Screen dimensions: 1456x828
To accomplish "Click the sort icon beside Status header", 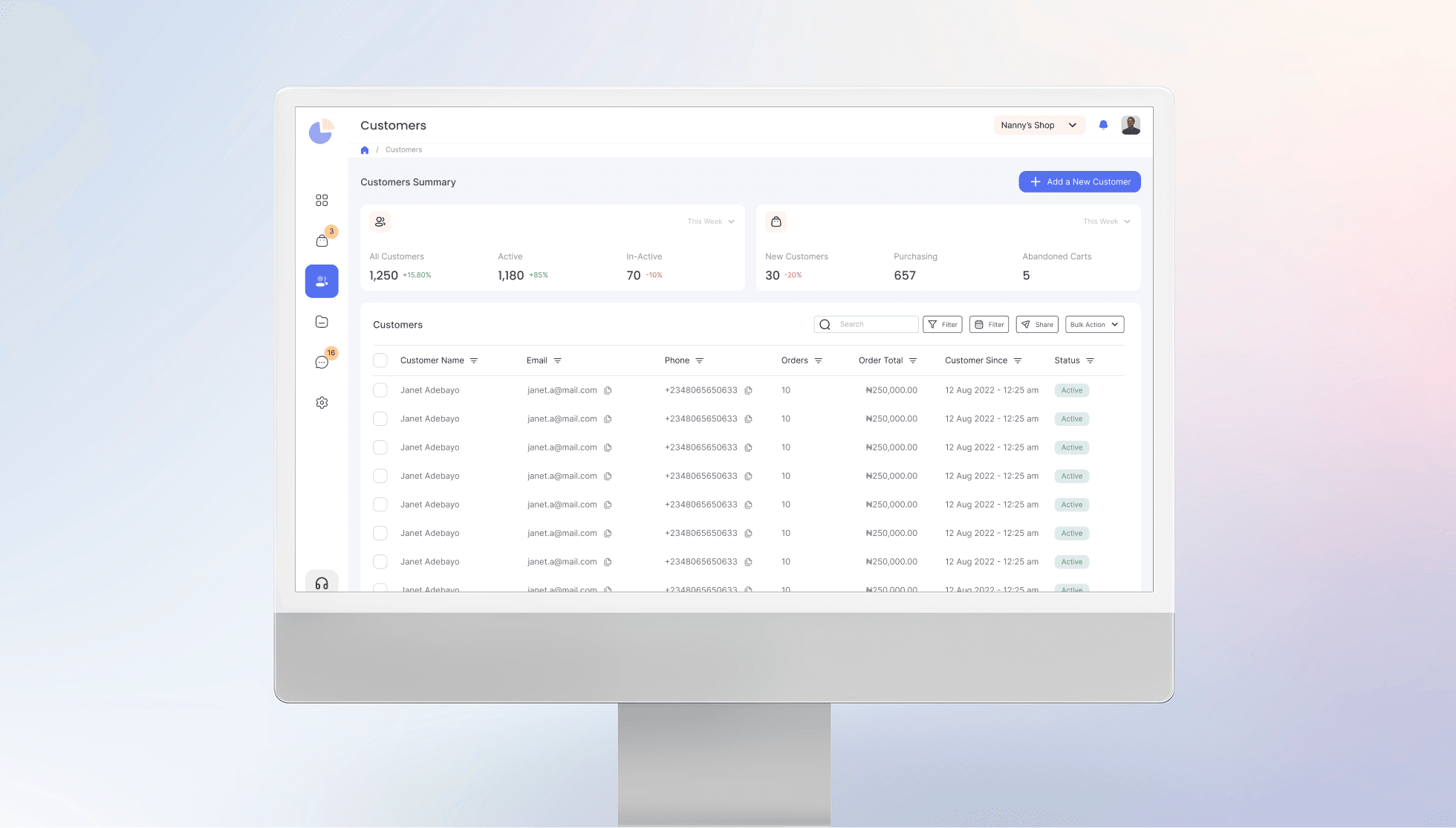I will pyautogui.click(x=1091, y=360).
